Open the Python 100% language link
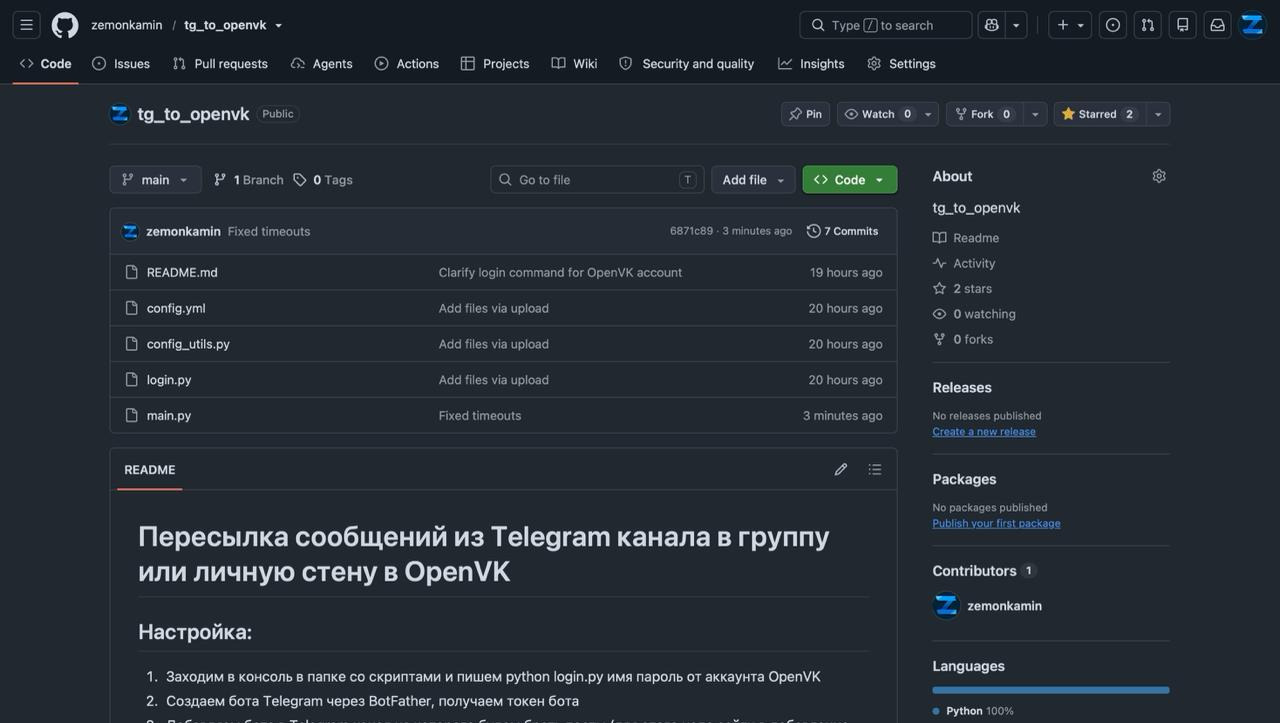 pyautogui.click(x=973, y=711)
